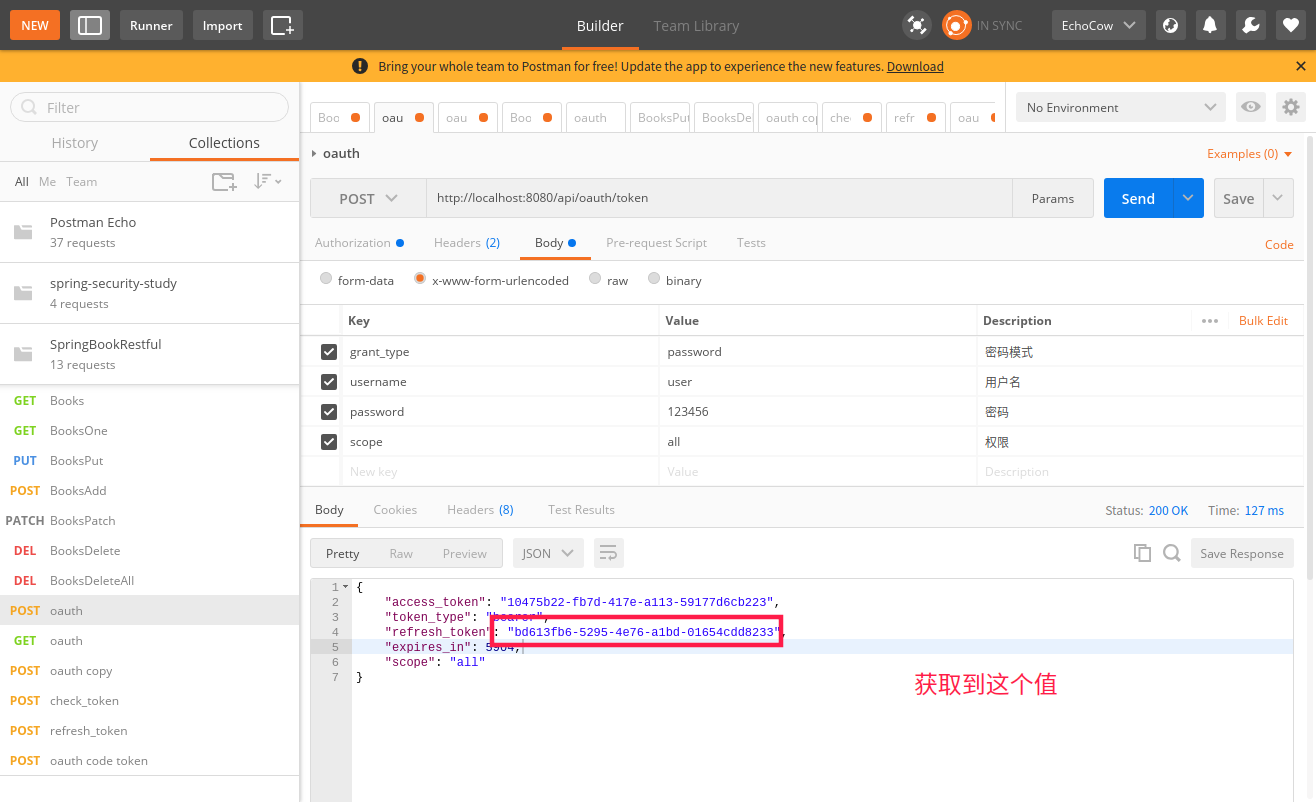
Task: Uncheck the scope parameter row
Action: click(x=328, y=442)
